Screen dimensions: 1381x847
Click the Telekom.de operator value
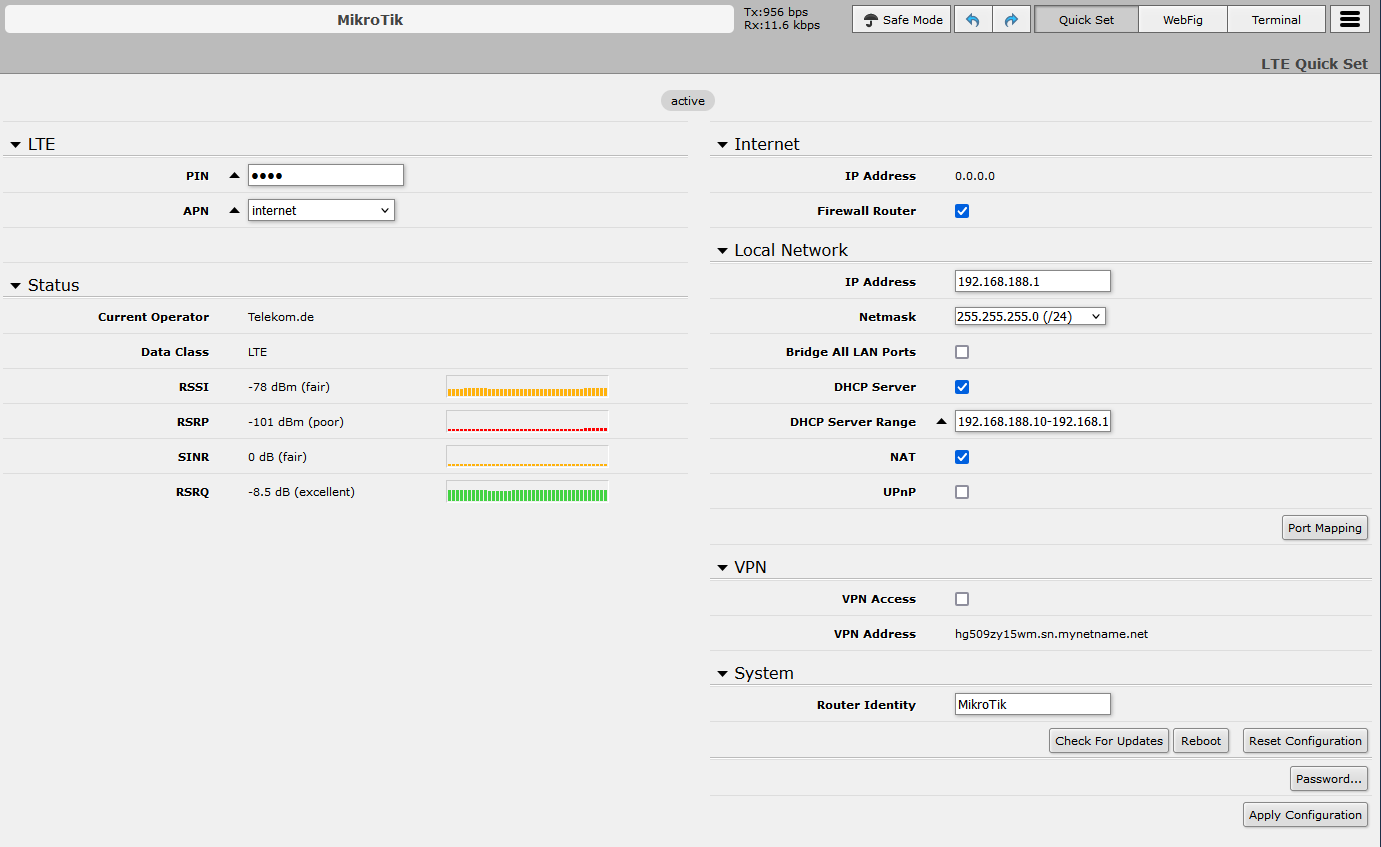[x=281, y=317]
